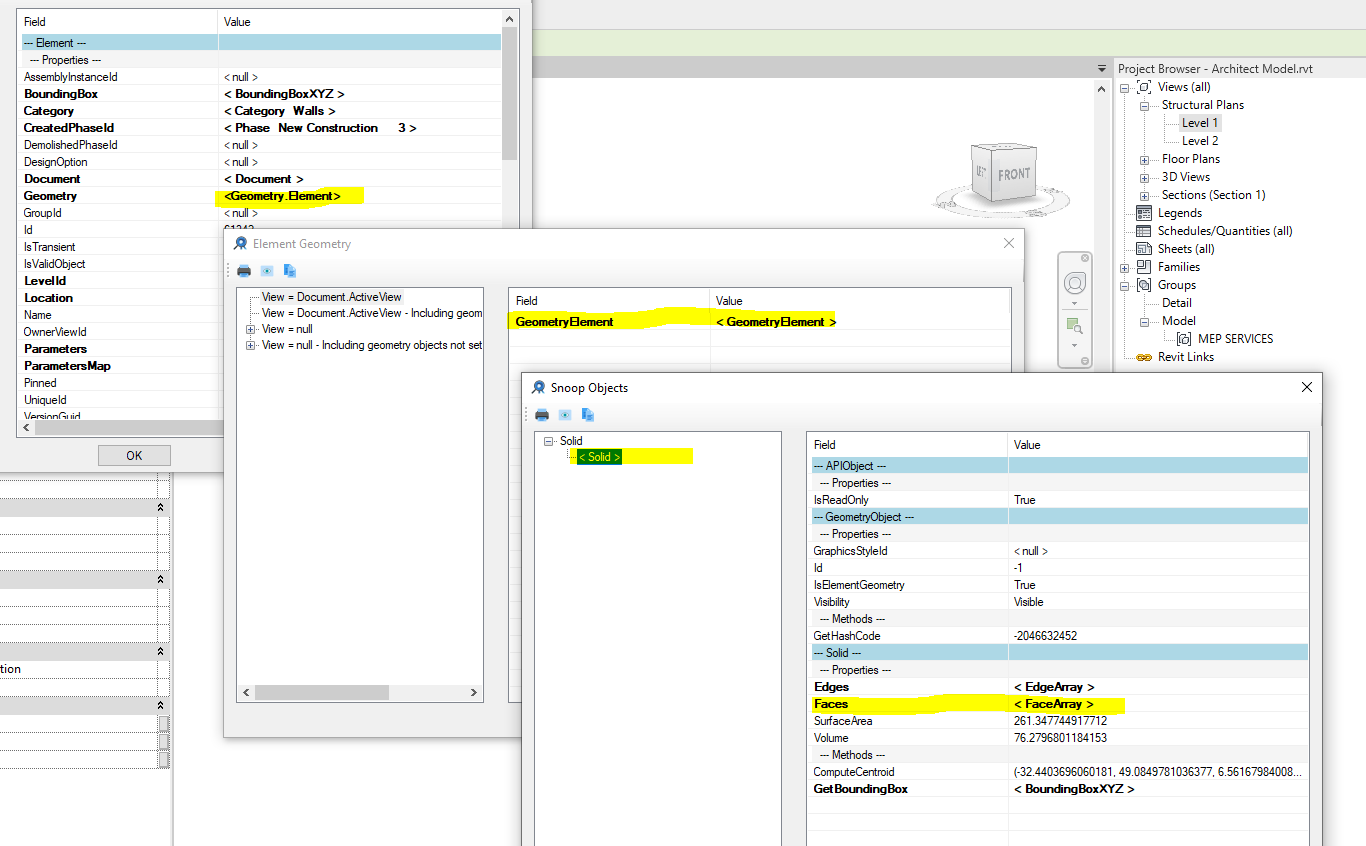Select the Zoom Region tool on navigation bar
The image size is (1366, 846).
coord(1075,325)
